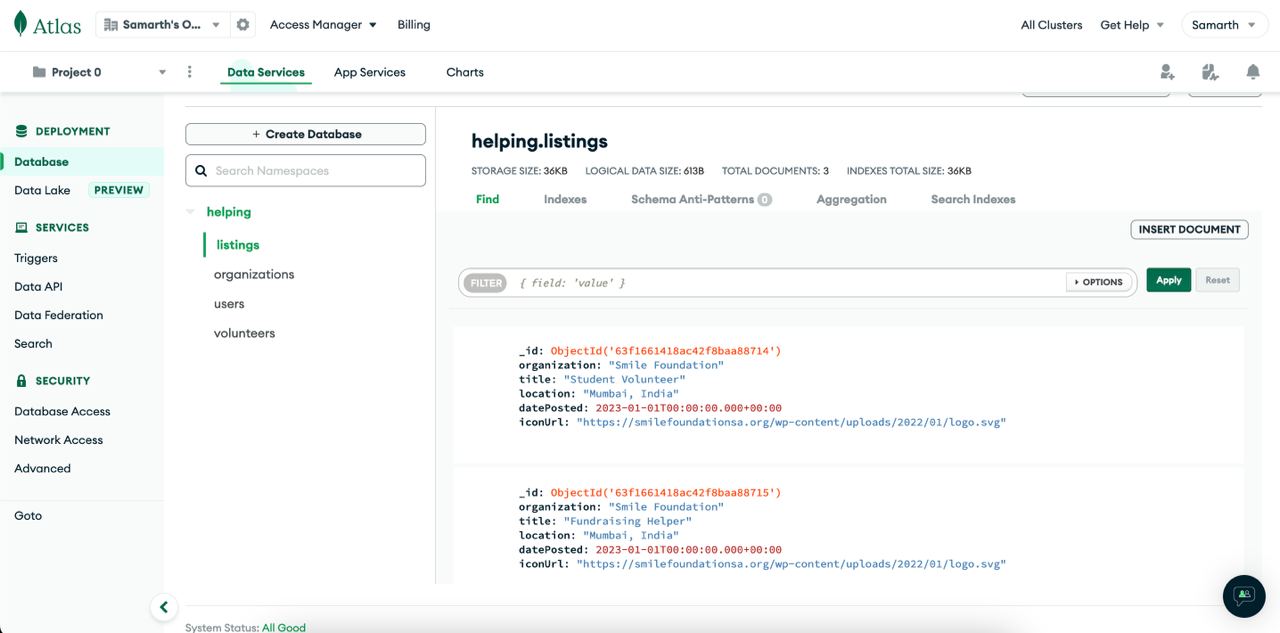Click the PREVIEW badge beside Data Lake
The image size is (1280, 633).
click(x=119, y=190)
